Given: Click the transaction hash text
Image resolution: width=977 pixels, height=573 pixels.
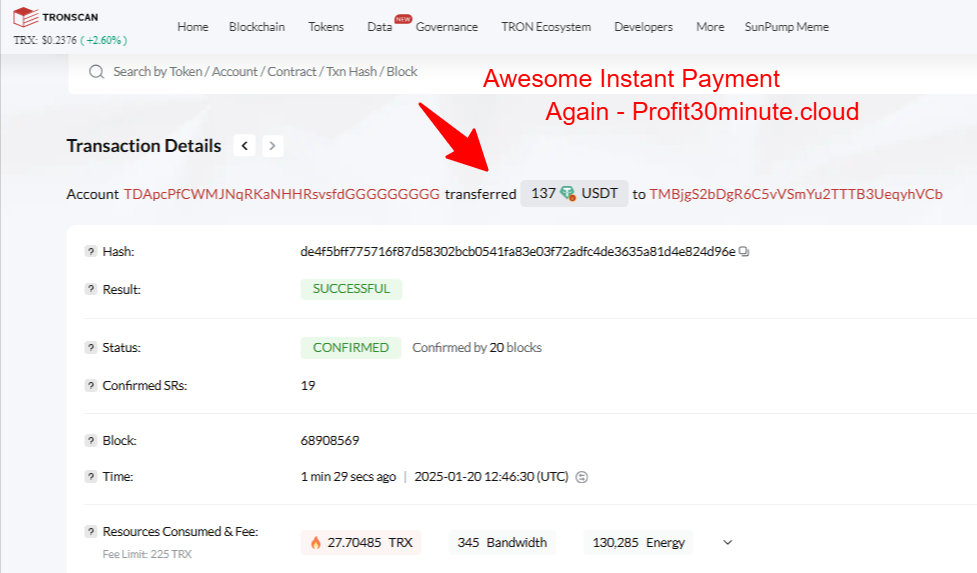Looking at the screenshot, I should tap(518, 252).
